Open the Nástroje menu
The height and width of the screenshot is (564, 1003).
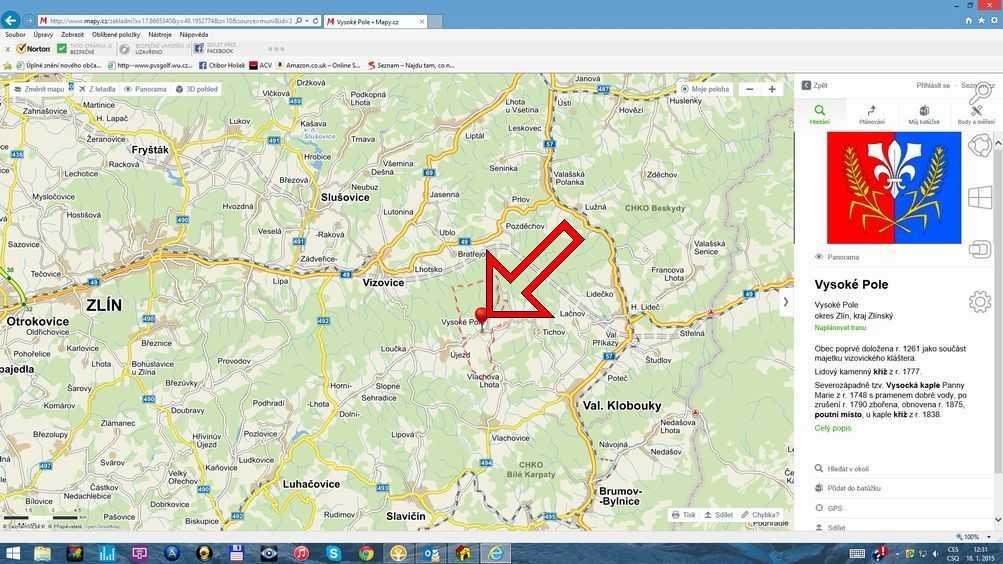coord(160,35)
